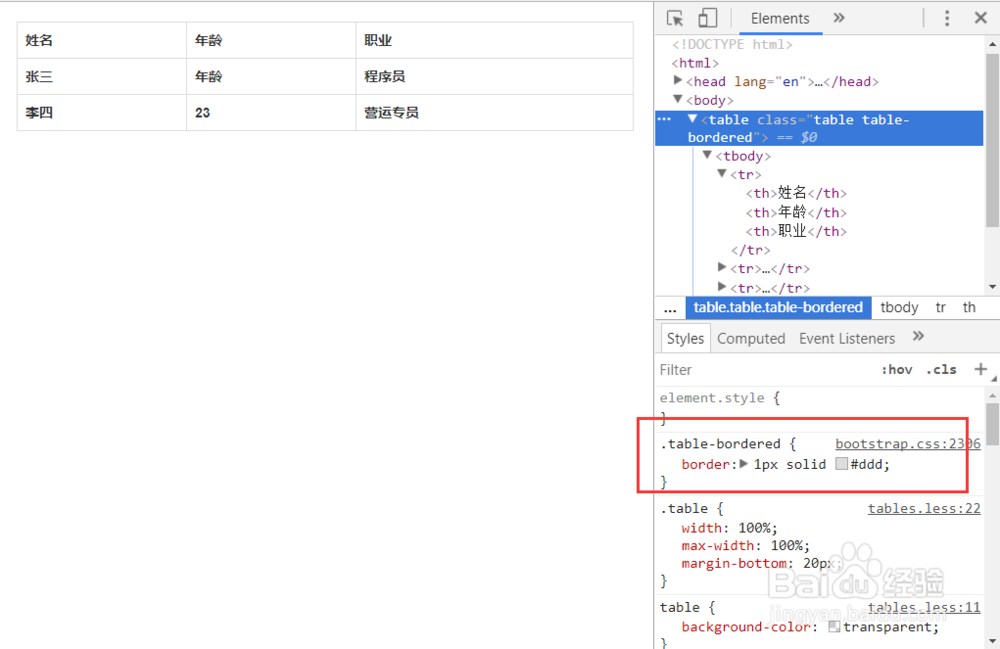Collapse the selected table element node
Screen dimensions: 1000x649
click(692, 119)
